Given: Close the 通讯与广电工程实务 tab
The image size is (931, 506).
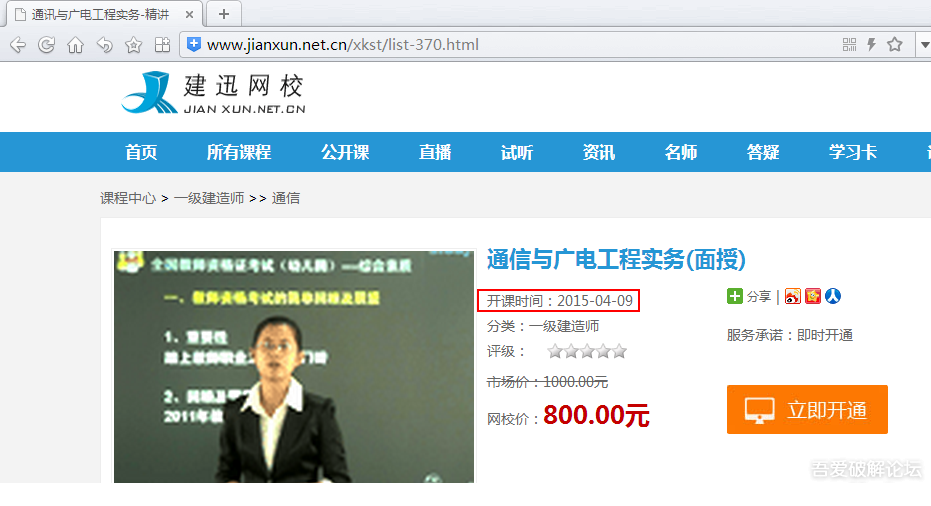Looking at the screenshot, I should click(189, 14).
